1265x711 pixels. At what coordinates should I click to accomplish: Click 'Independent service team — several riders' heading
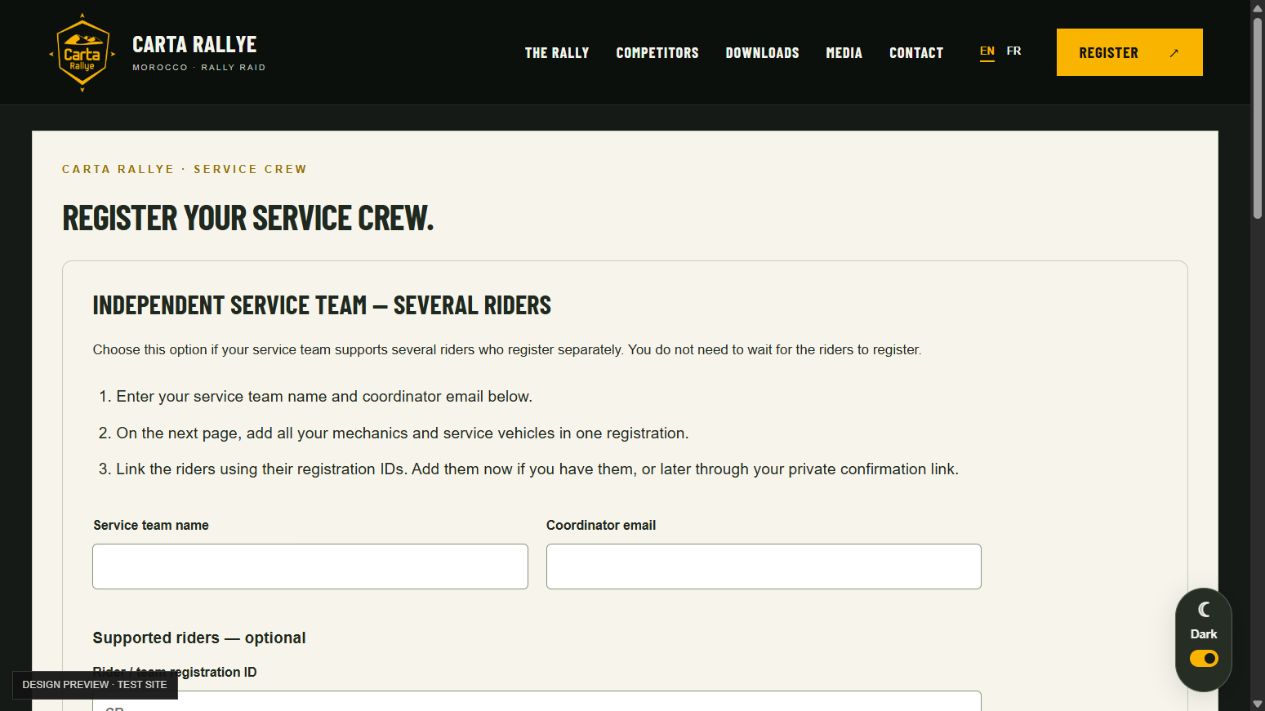coord(322,305)
